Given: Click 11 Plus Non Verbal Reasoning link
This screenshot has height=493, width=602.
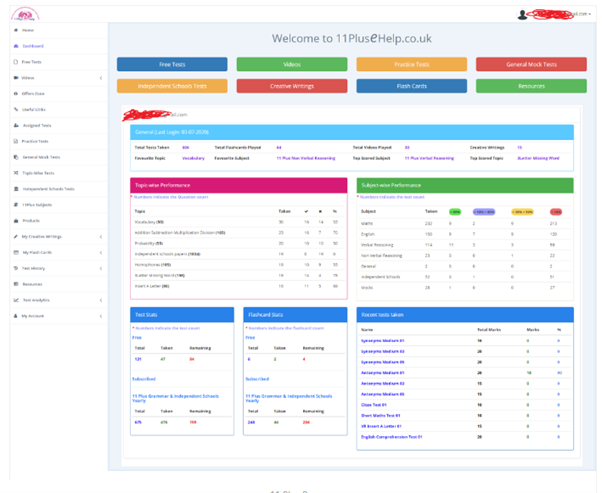Looking at the screenshot, I should [306, 158].
